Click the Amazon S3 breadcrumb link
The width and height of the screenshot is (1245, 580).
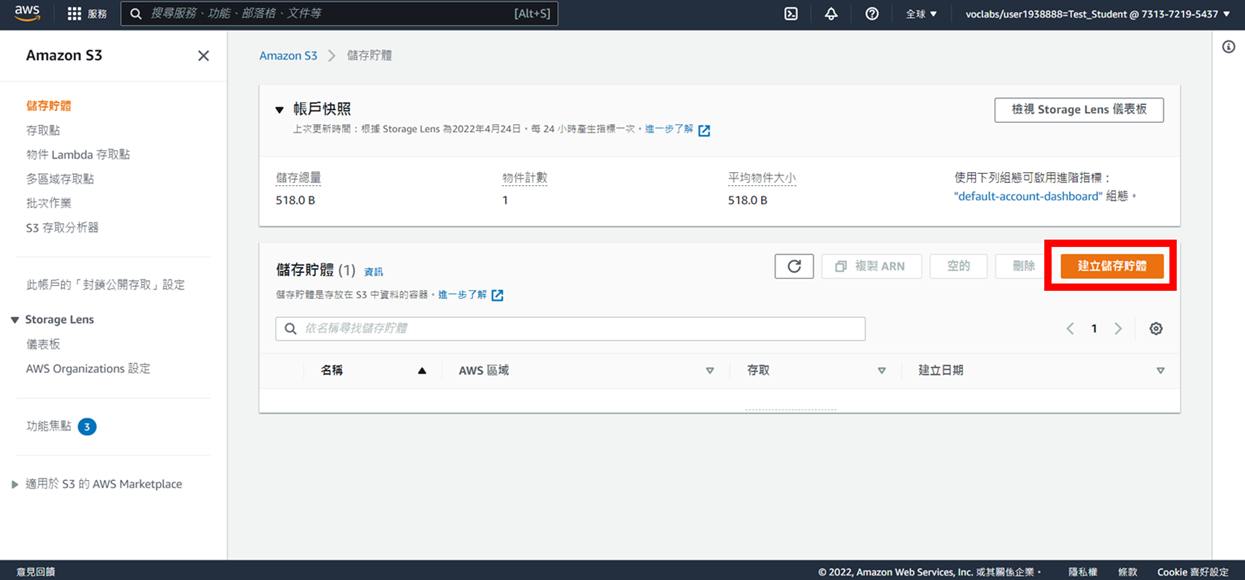tap(288, 56)
